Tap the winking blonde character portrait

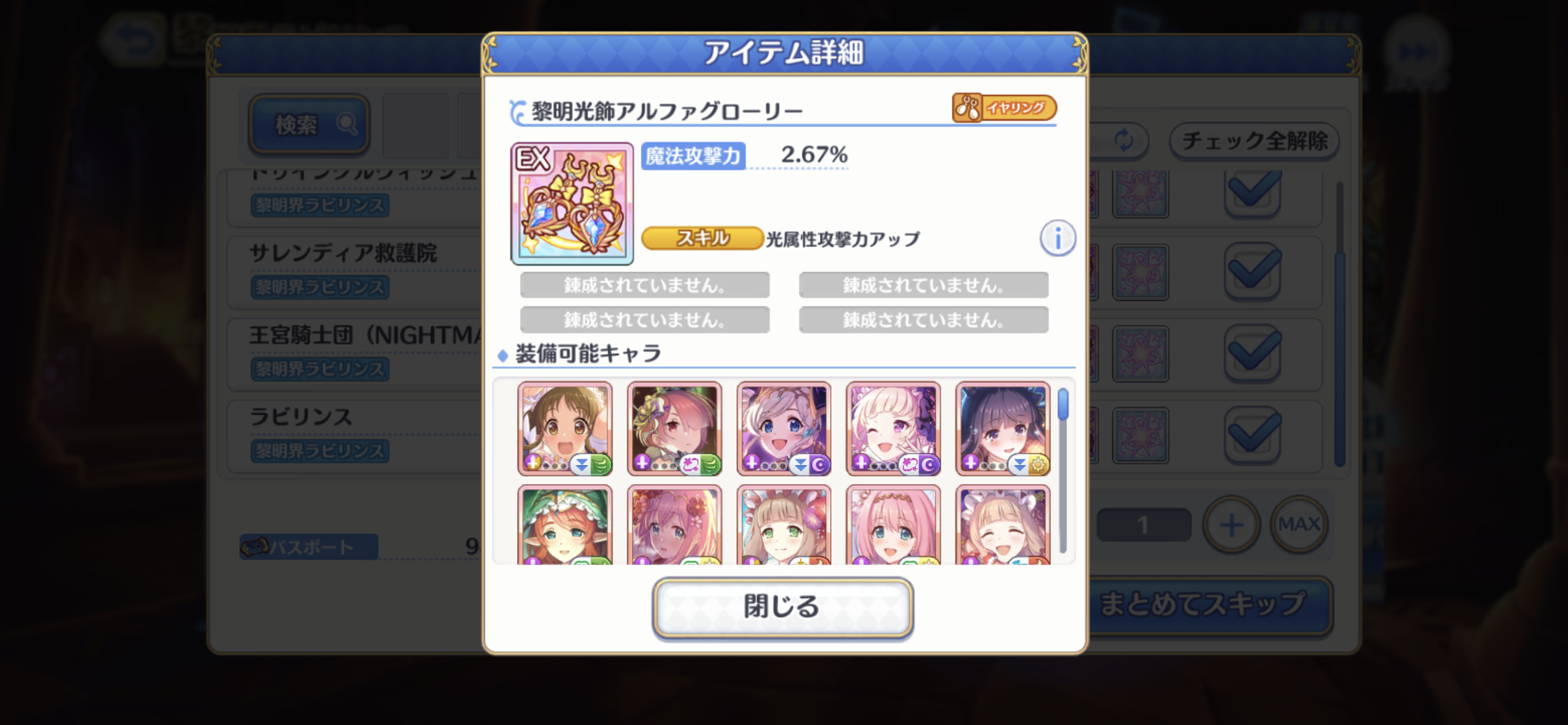click(893, 429)
